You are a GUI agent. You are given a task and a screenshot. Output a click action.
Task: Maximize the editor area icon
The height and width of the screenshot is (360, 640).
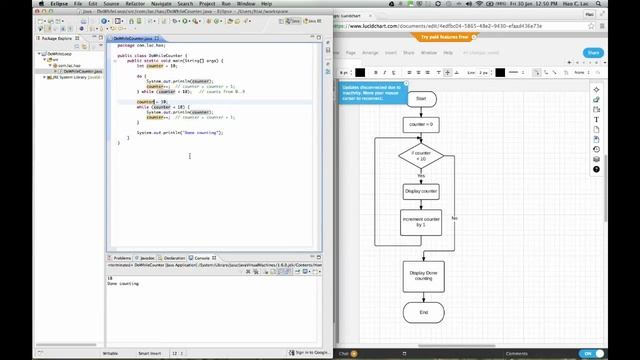point(319,37)
